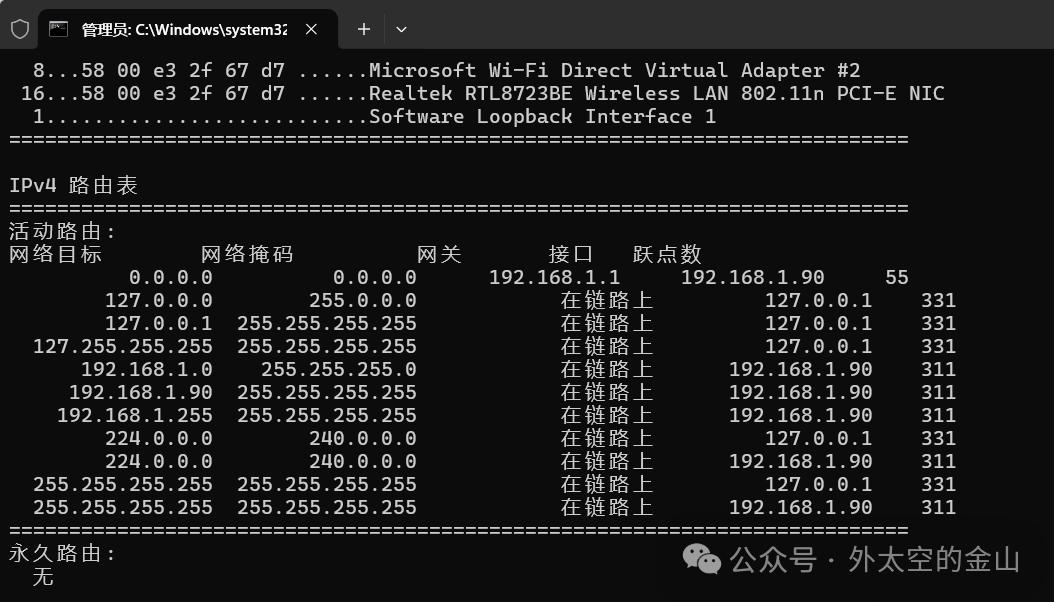Click the default gateway 192.168.1.1
The width and height of the screenshot is (1054, 602).
tap(554, 277)
